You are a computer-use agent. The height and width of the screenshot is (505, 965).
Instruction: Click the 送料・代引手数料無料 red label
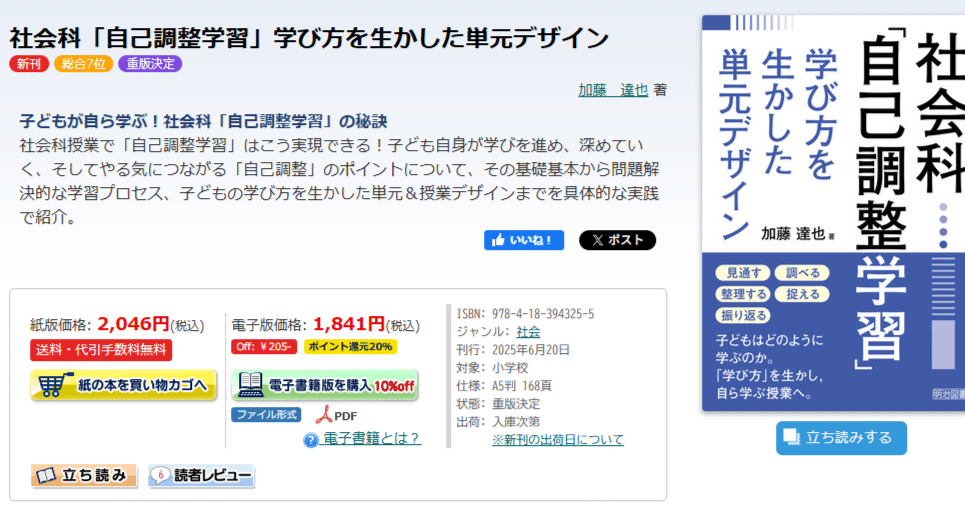point(101,350)
